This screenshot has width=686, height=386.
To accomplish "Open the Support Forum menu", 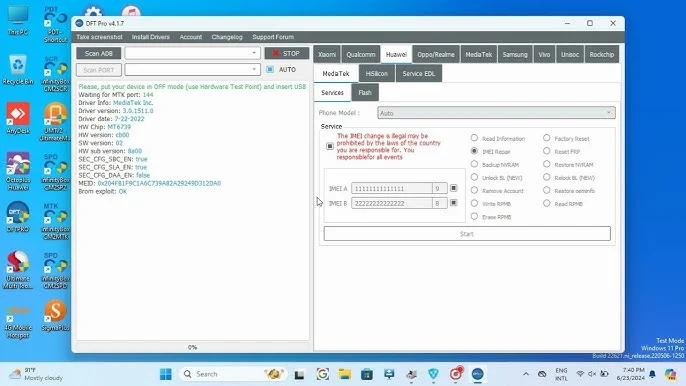I will pos(273,37).
